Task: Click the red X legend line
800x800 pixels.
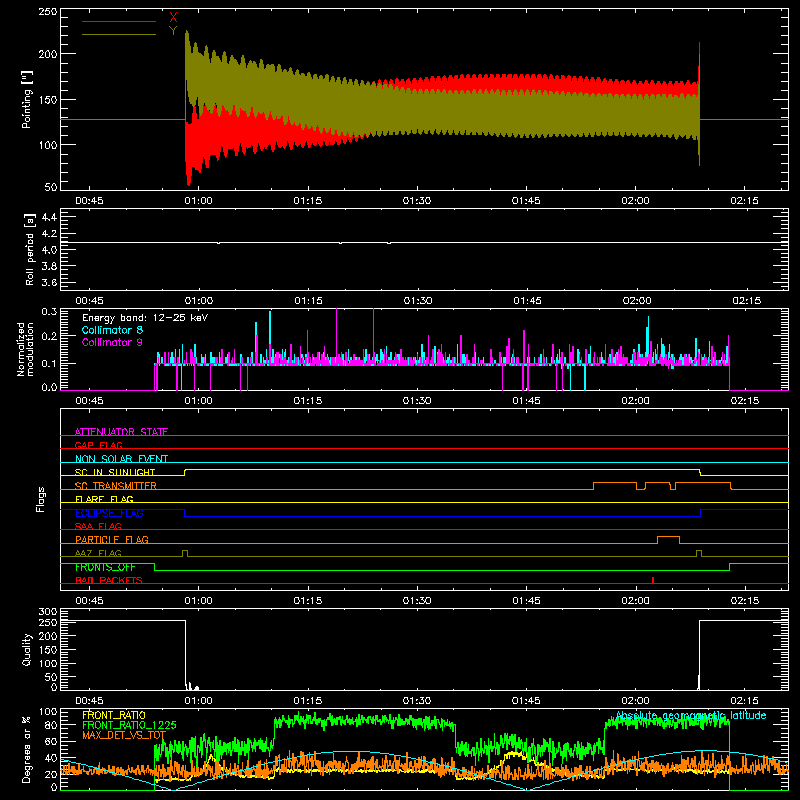Action: coord(118,21)
